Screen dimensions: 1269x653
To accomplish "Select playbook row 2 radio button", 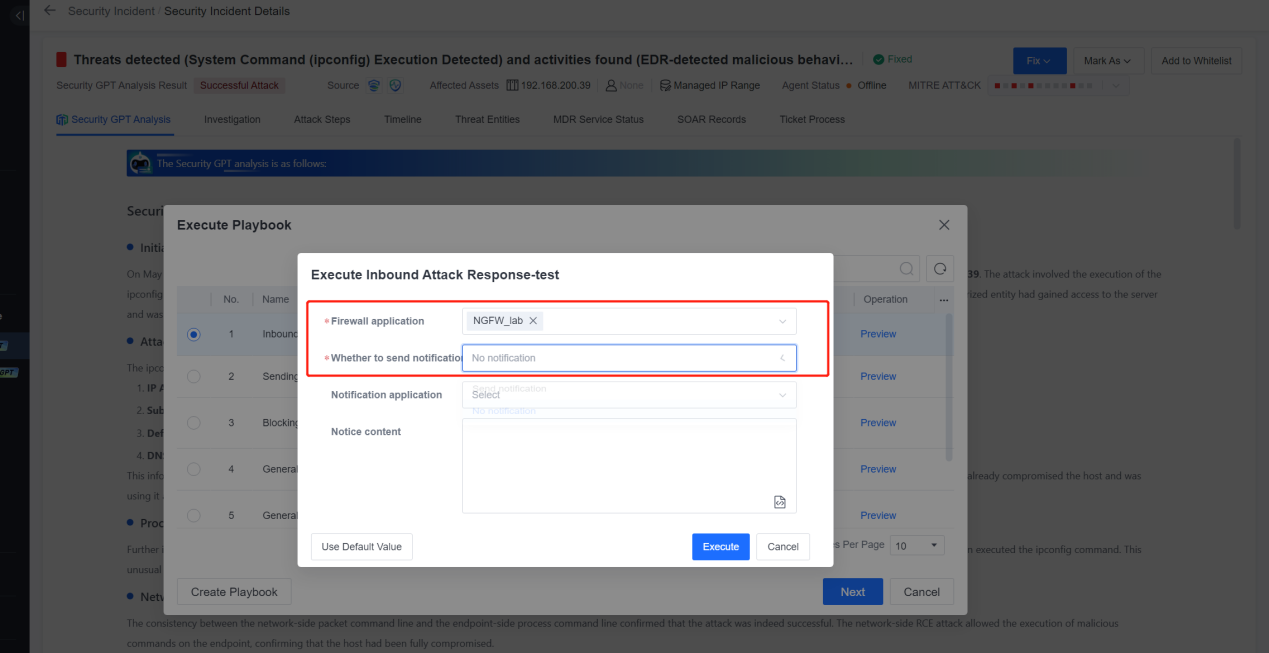I will click(x=194, y=376).
